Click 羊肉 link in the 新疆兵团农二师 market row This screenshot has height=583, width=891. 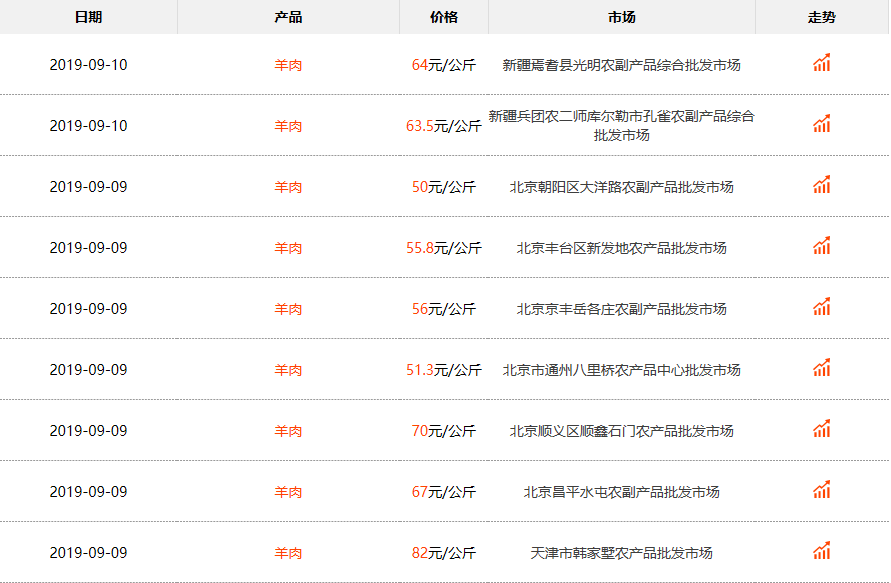click(x=288, y=126)
